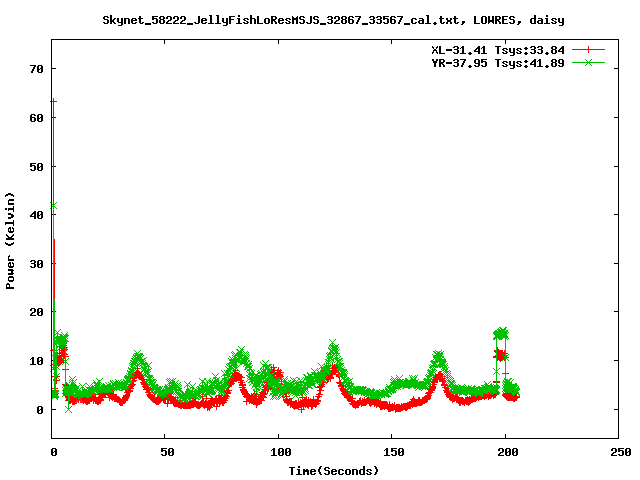Click the y-axis tick label 30
640x480 pixels.
point(36,264)
